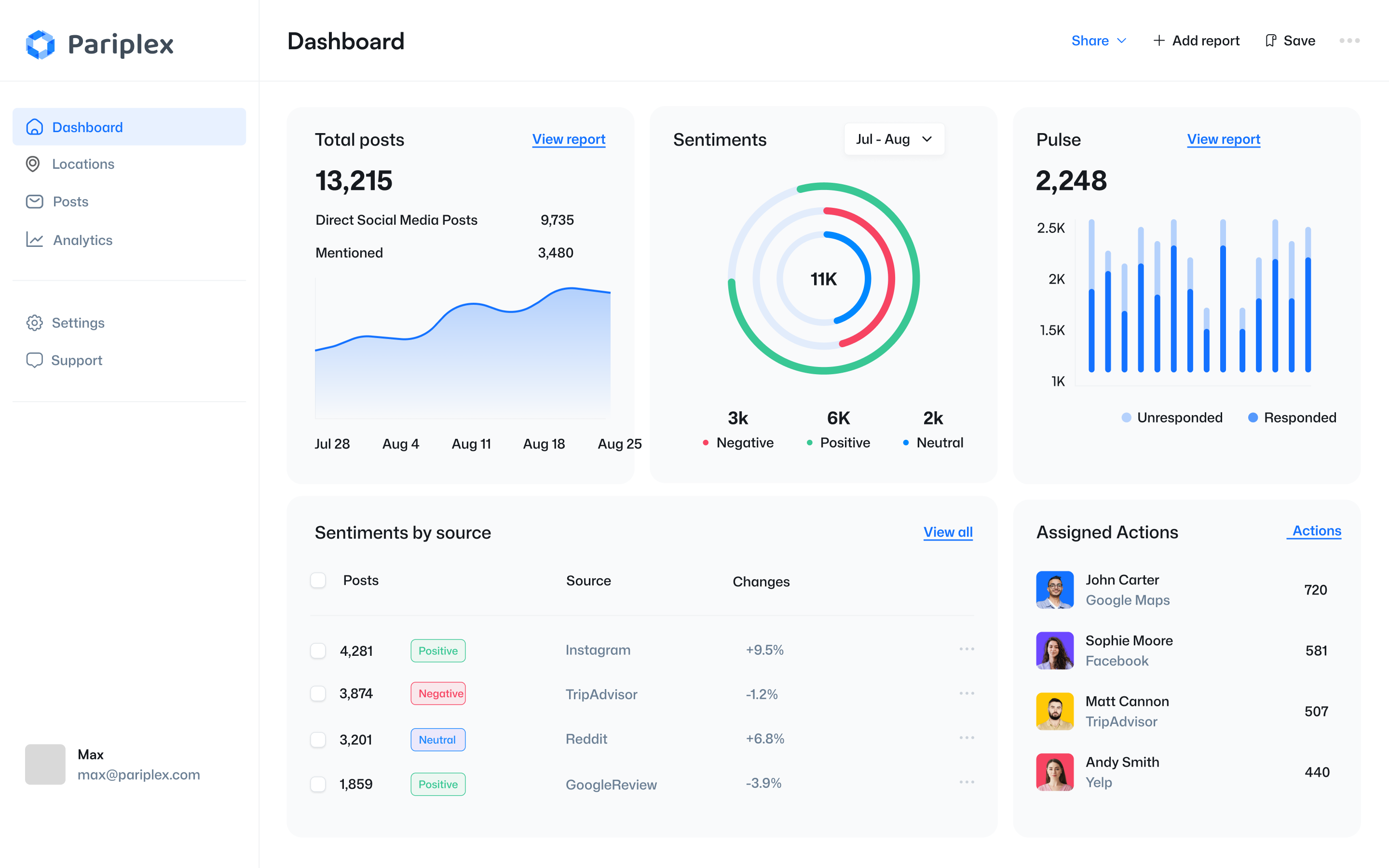Click John Carter's avatar thumbnail

click(x=1054, y=590)
